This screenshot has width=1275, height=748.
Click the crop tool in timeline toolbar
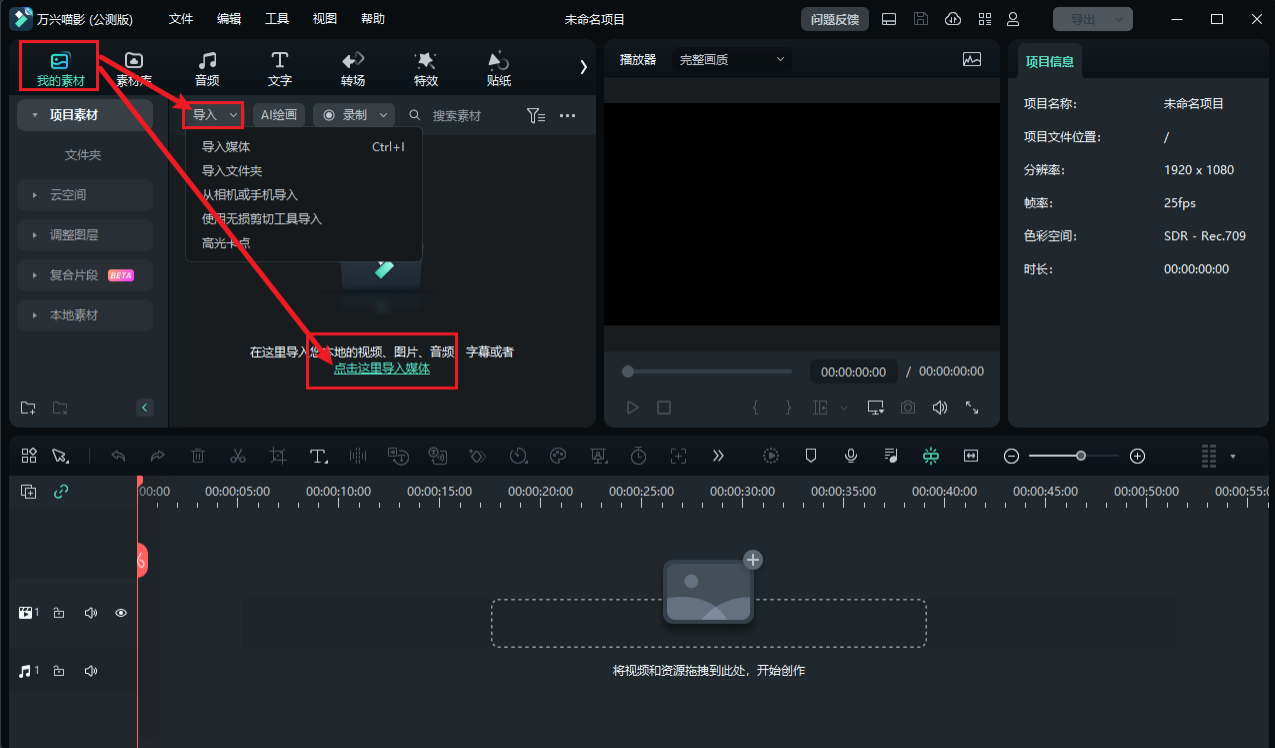coord(278,456)
